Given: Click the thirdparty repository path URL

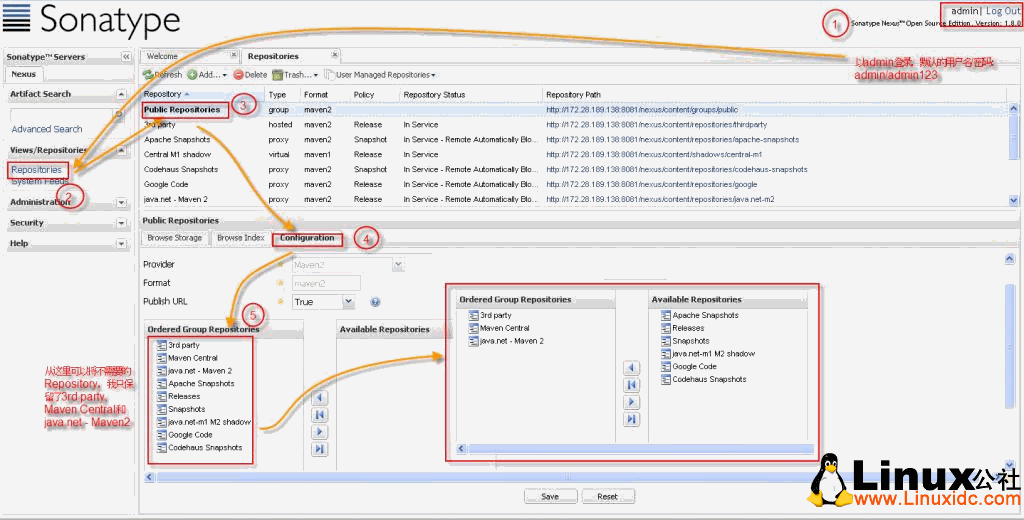Looking at the screenshot, I should pyautogui.click(x=656, y=125).
